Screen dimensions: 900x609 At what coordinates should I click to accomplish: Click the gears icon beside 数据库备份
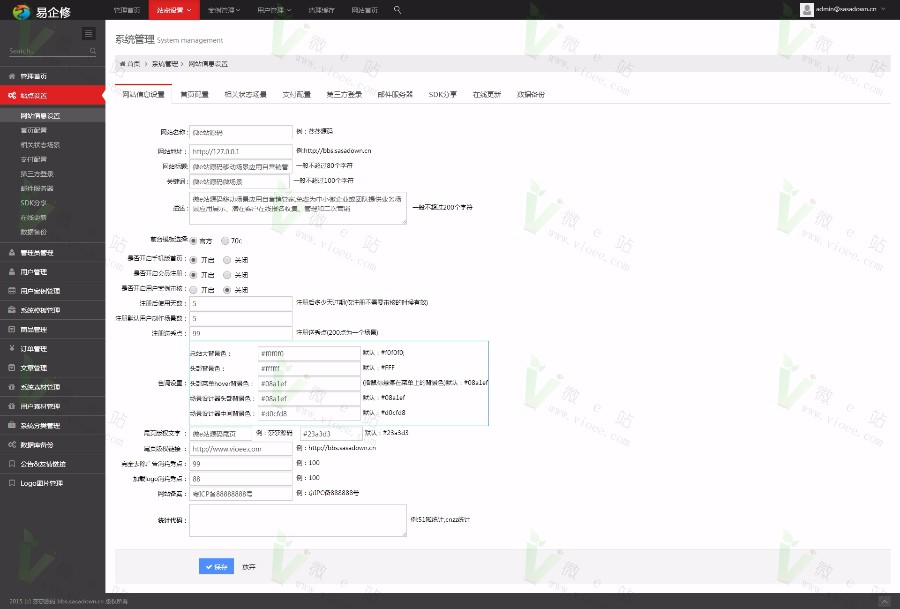pyautogui.click(x=11, y=445)
